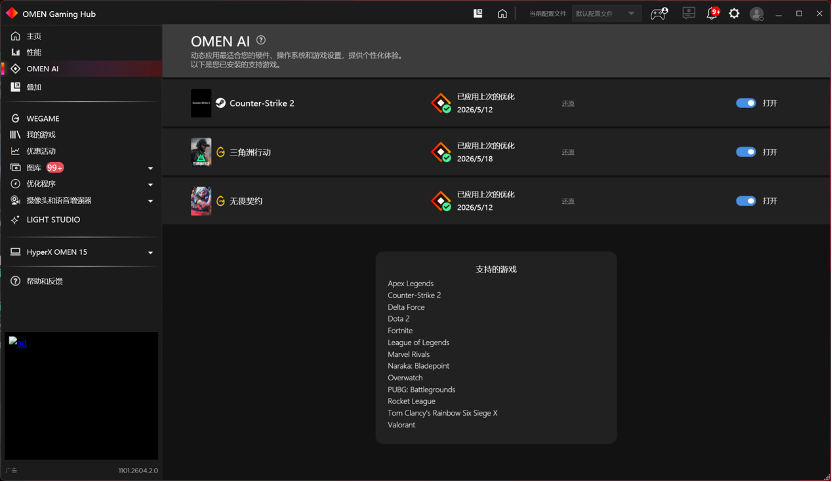
Task: Open LIGHT STUDIO from the sidebar
Action: (53, 219)
